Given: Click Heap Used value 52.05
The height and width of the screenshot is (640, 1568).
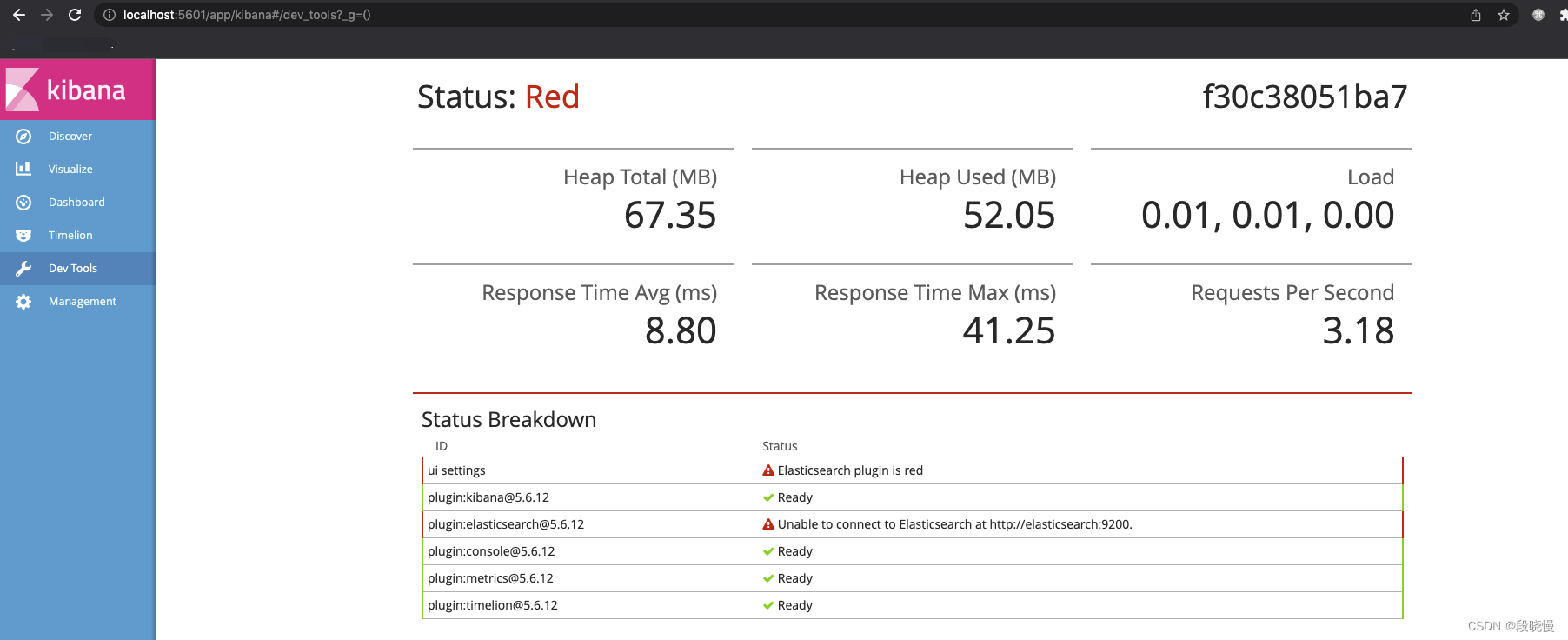Looking at the screenshot, I should [x=1009, y=215].
